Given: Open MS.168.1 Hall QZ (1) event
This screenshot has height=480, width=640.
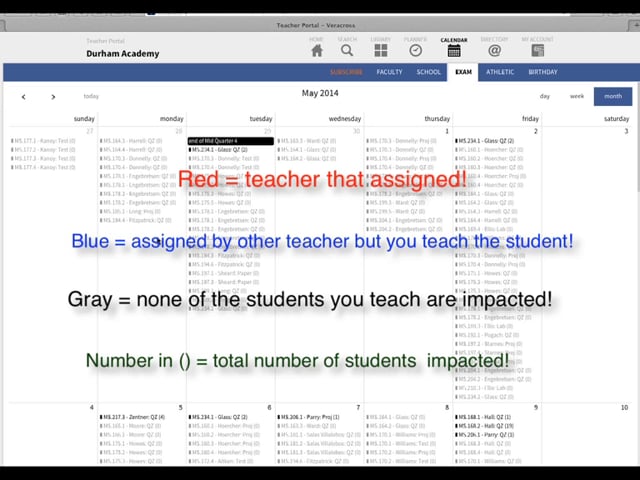Looking at the screenshot, I should coord(483,417).
